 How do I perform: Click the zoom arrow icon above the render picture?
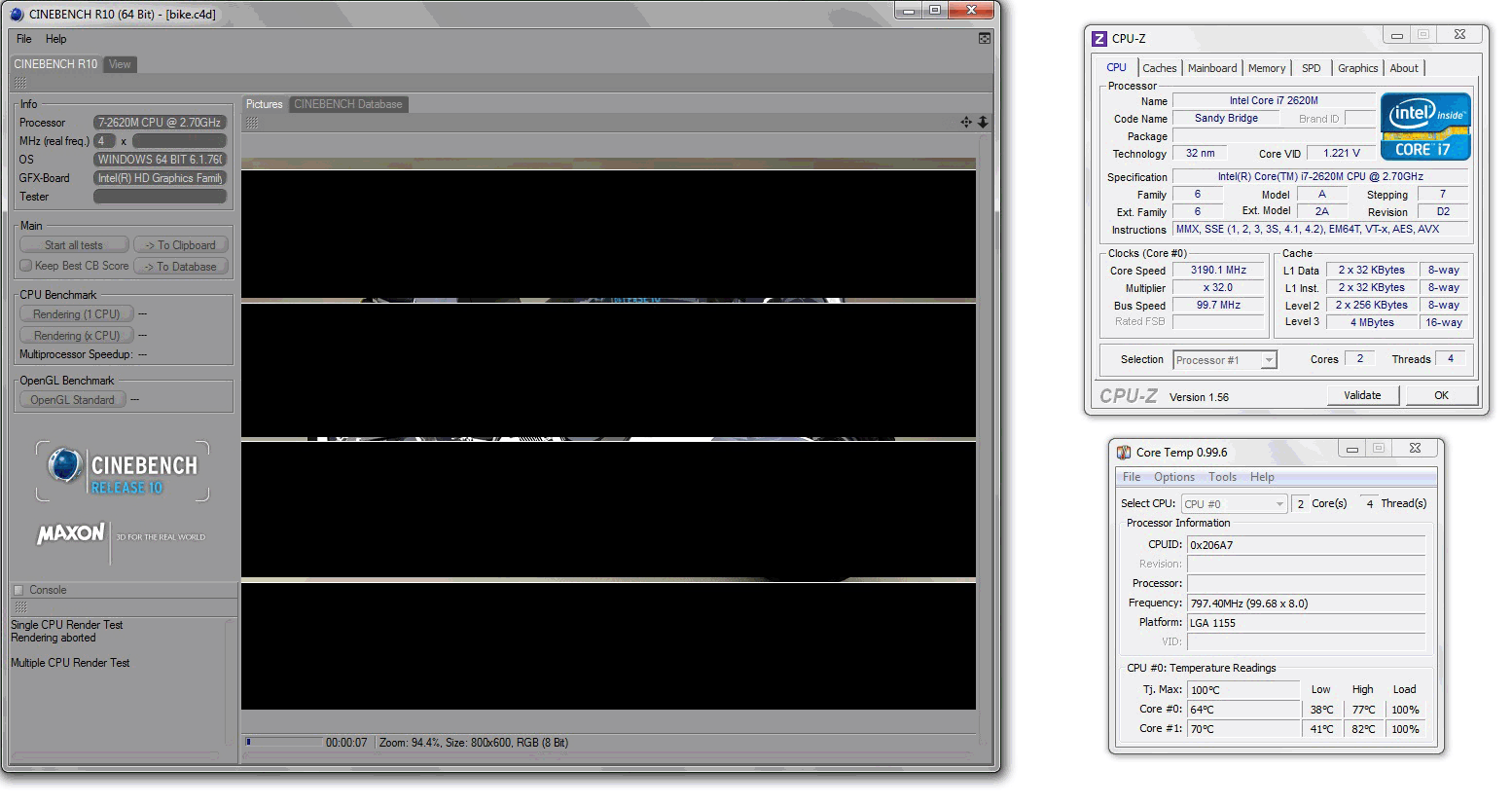(983, 123)
